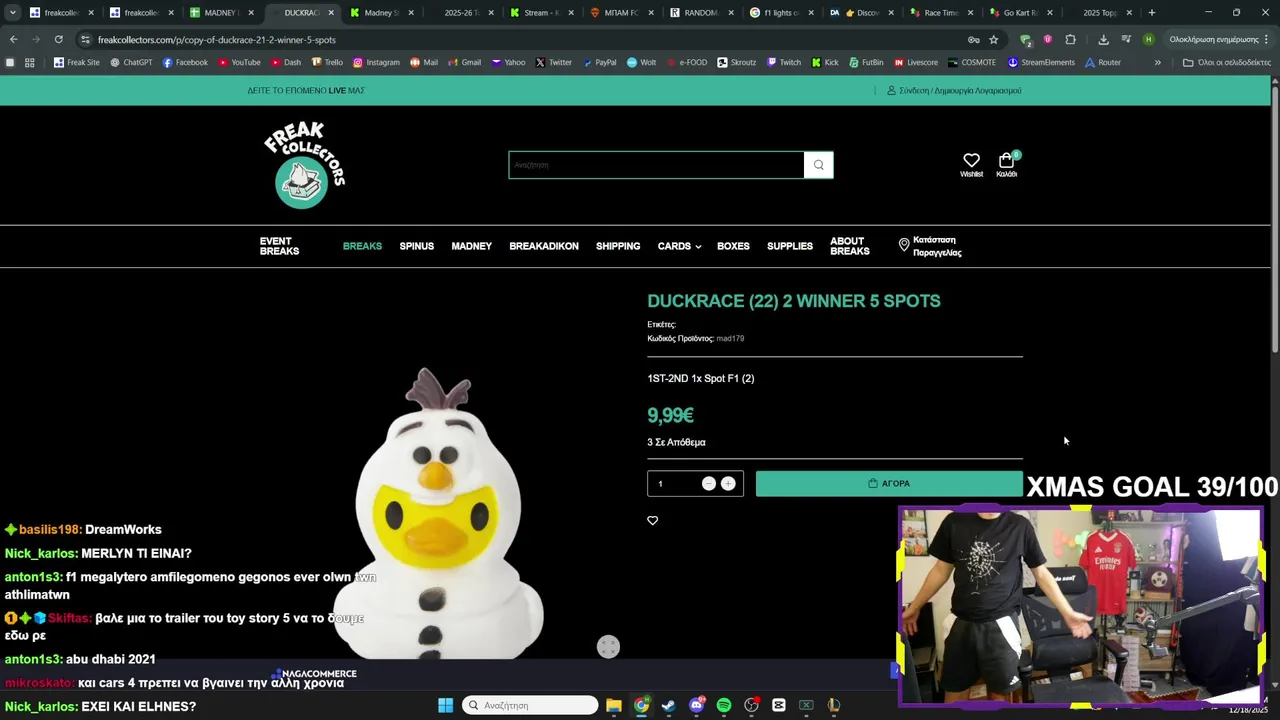
Task: Open the Freak Site bookmark
Action: point(77,62)
